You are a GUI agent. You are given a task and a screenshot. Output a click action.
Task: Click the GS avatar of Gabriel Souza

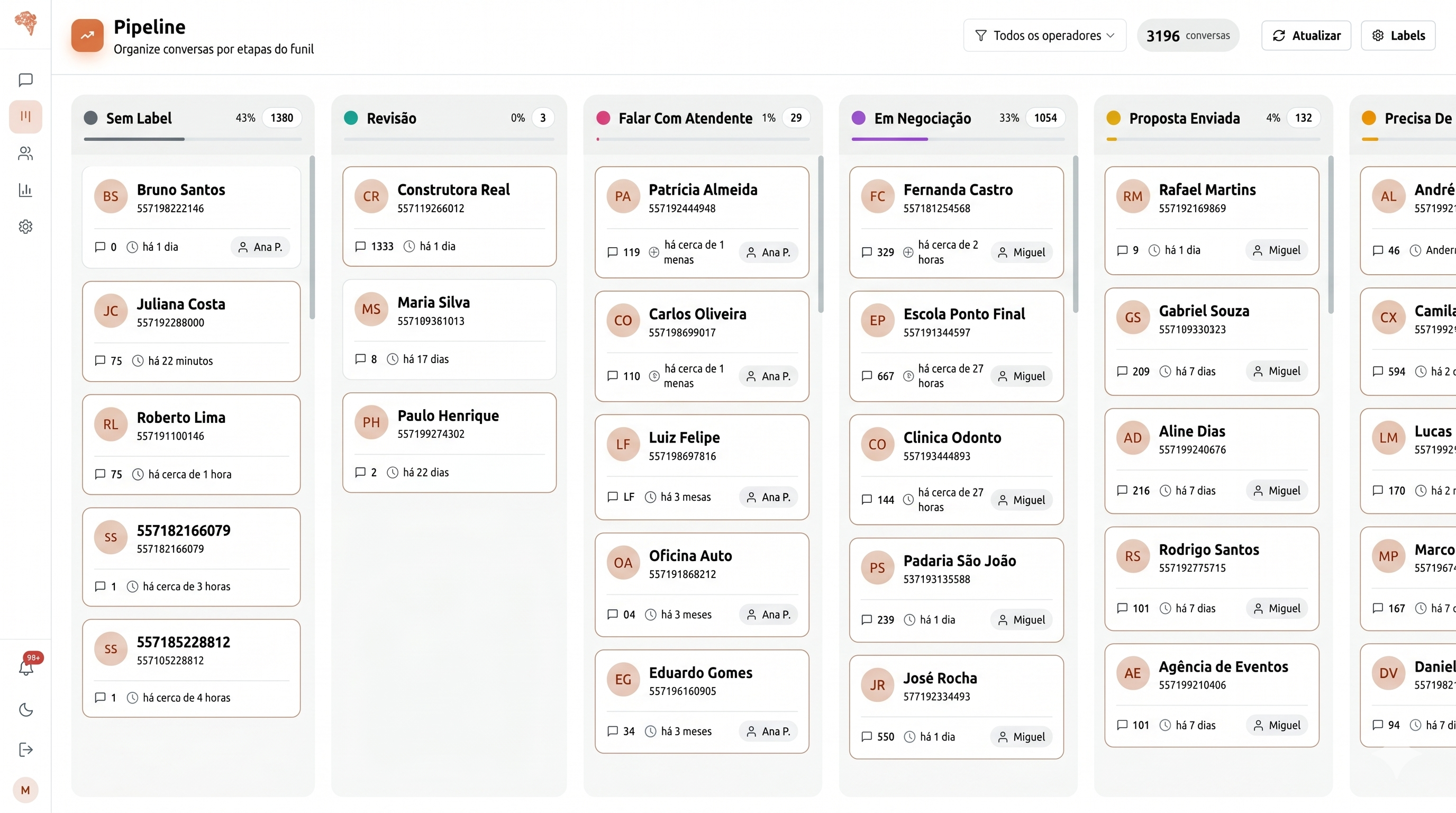(x=1133, y=317)
